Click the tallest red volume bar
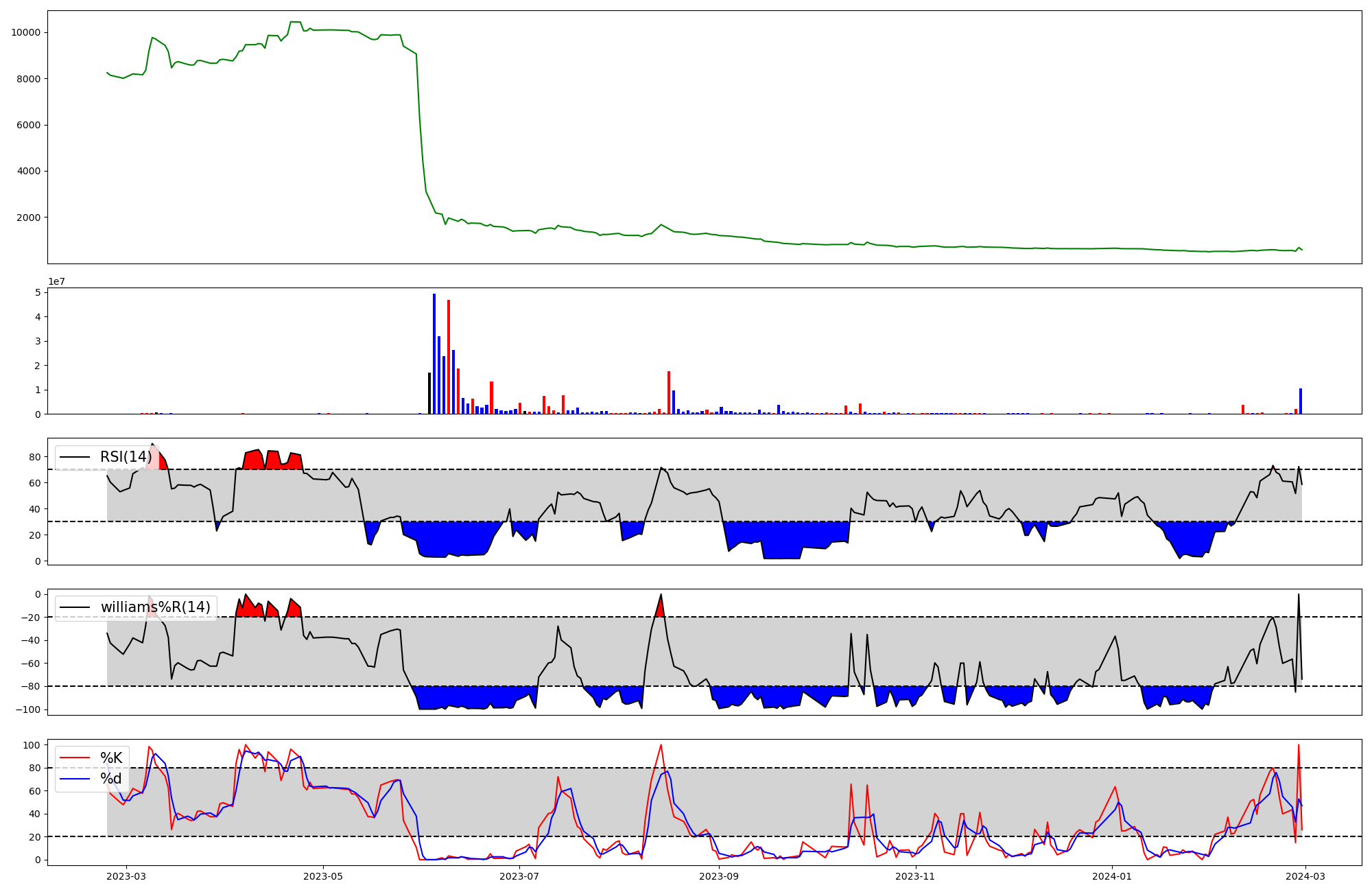The width and height of the screenshot is (1372, 892). point(449,357)
